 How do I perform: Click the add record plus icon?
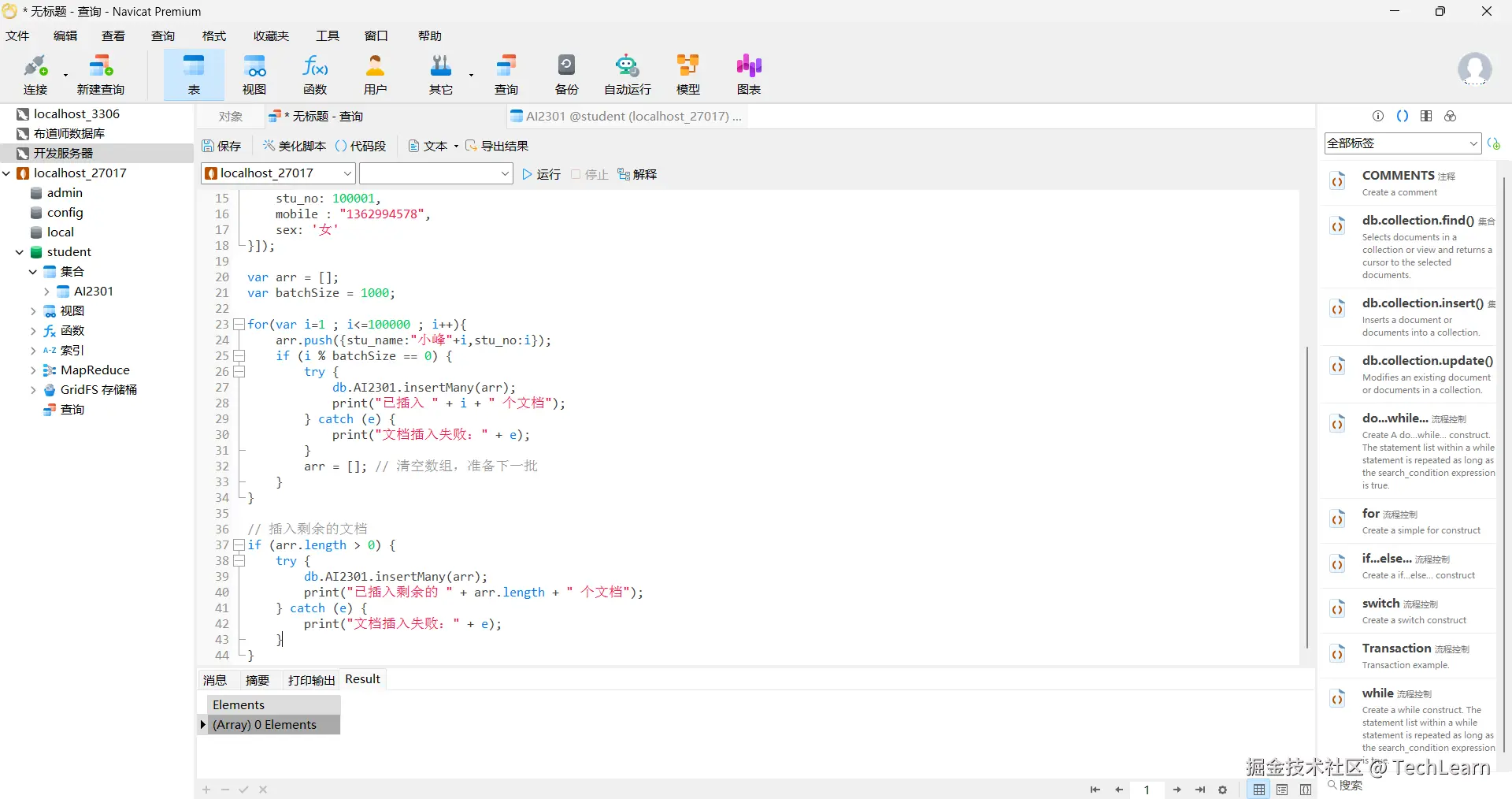coord(206,790)
